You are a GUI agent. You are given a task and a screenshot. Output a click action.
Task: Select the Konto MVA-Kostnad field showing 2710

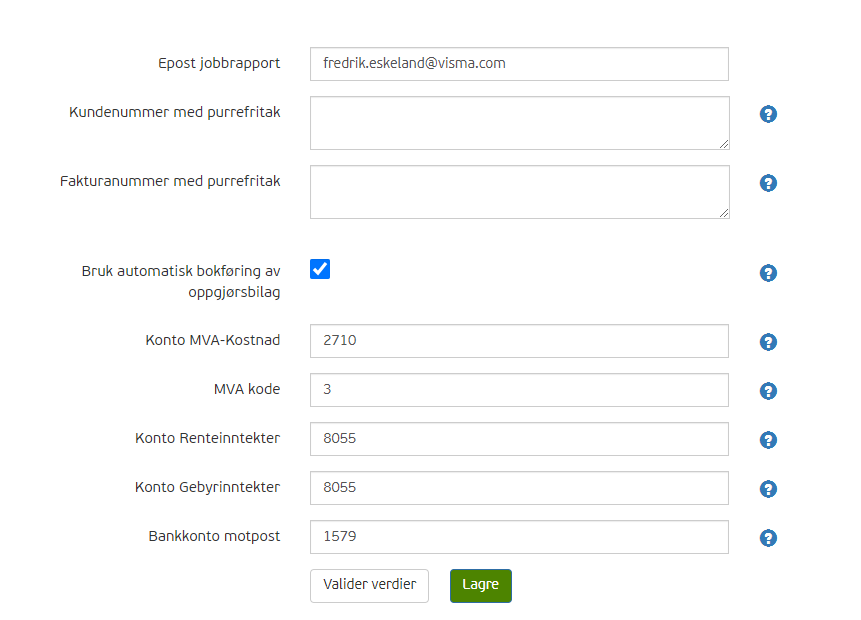click(519, 341)
